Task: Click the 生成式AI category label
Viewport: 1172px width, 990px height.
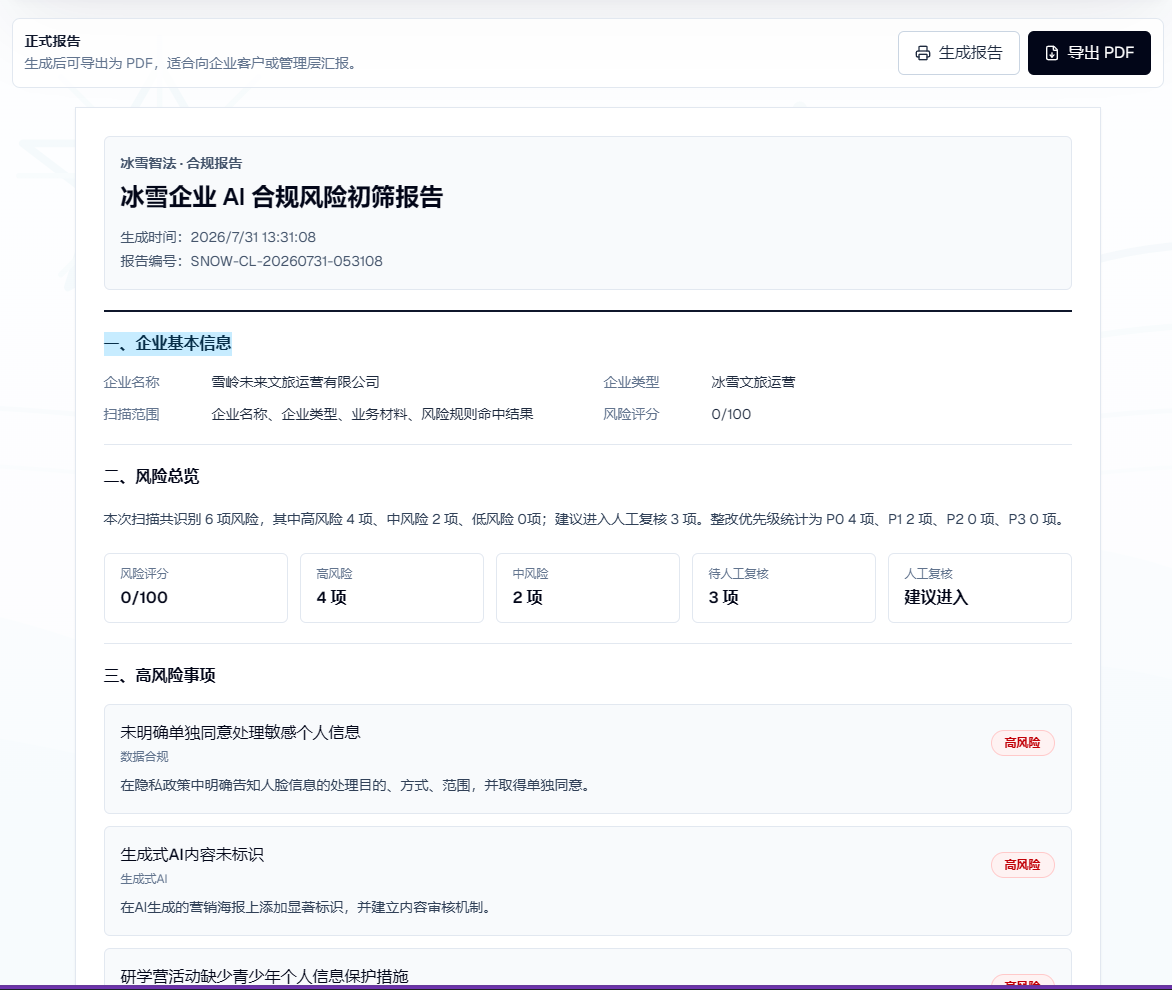Action: click(x=144, y=879)
